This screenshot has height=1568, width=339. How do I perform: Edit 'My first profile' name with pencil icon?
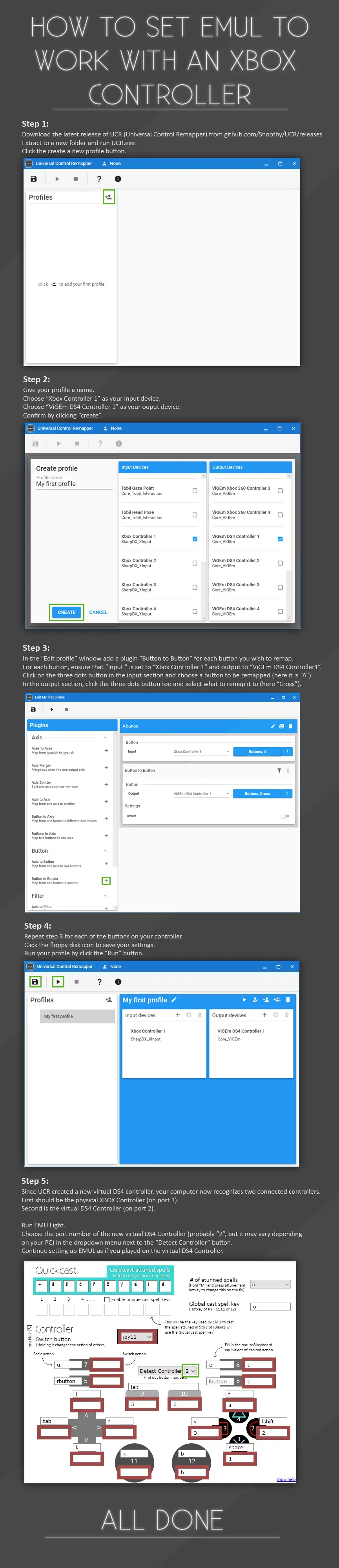point(174,1000)
